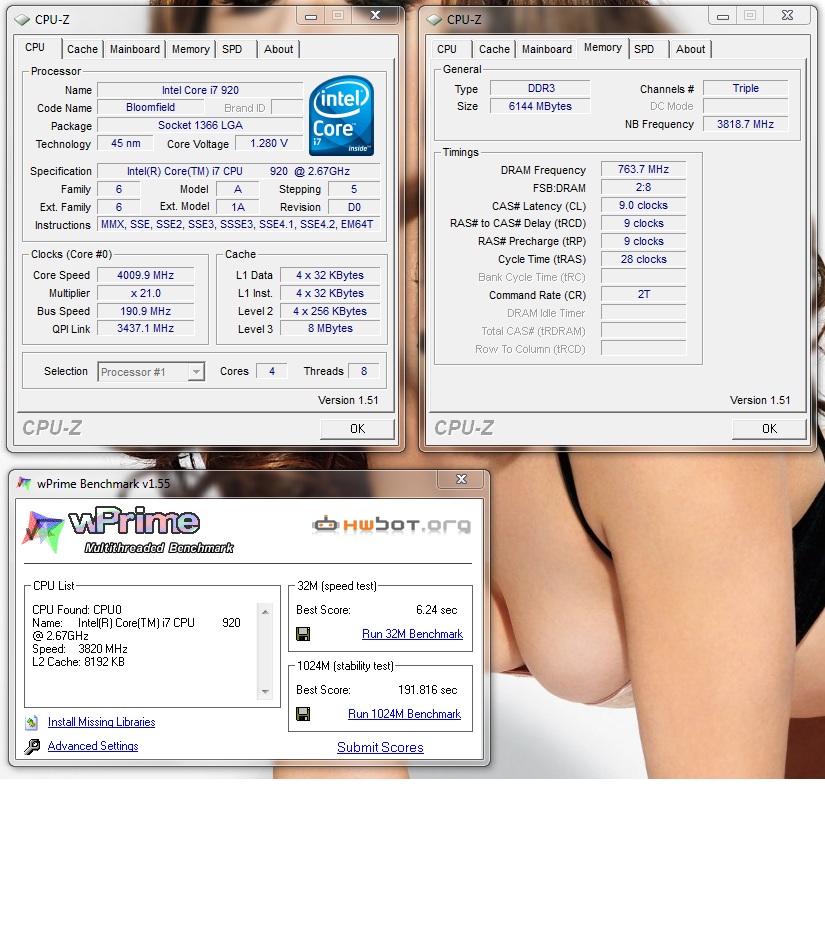Click the Command Rate value 2T
The height and width of the screenshot is (936, 825).
[644, 294]
